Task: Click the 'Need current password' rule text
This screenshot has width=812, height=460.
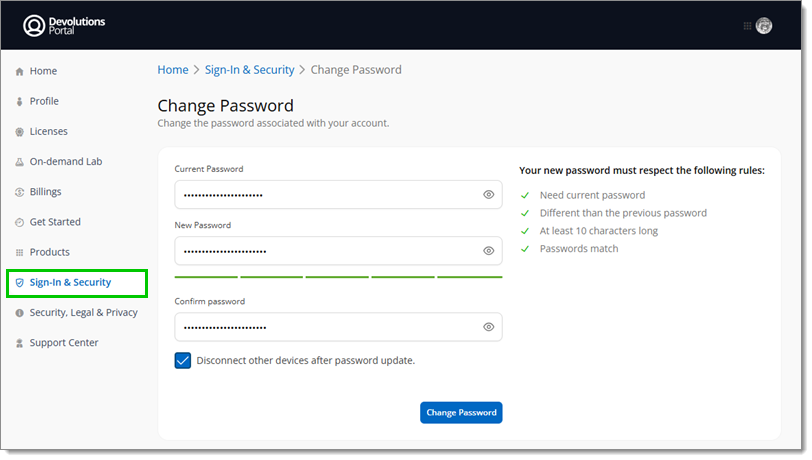Action: tap(592, 195)
